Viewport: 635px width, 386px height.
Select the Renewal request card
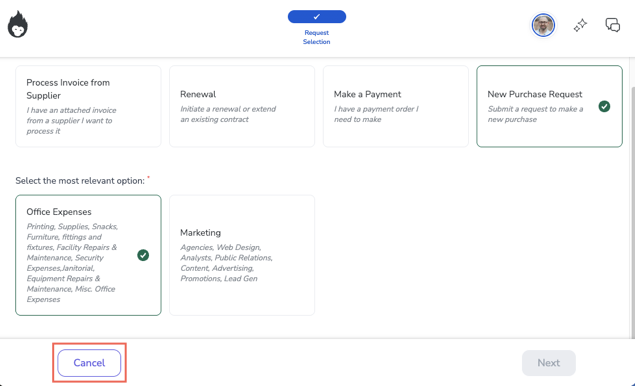coord(242,106)
